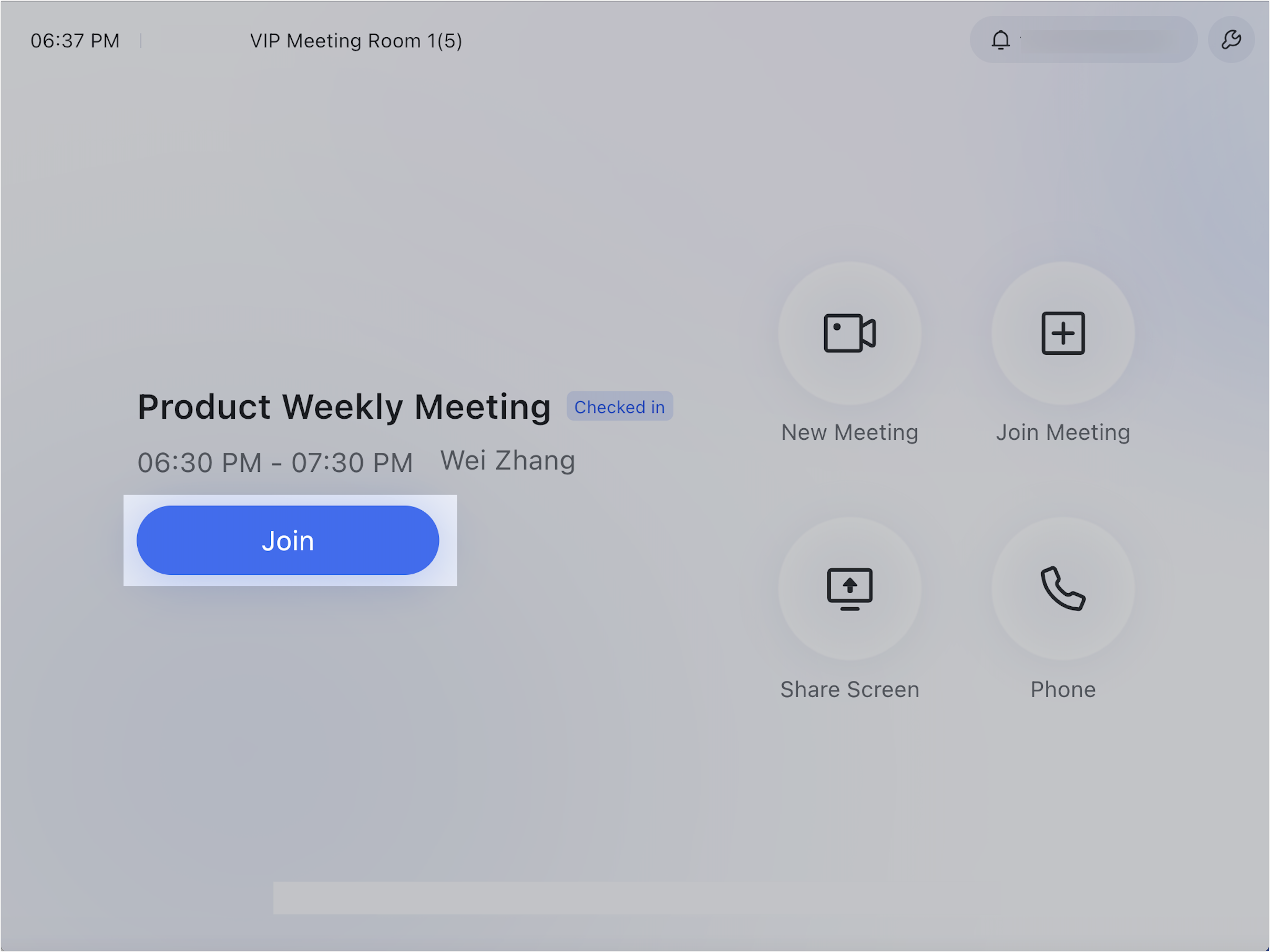This screenshot has width=1270, height=952.
Task: Click the 06:37 PM clock display
Action: pyautogui.click(x=75, y=42)
